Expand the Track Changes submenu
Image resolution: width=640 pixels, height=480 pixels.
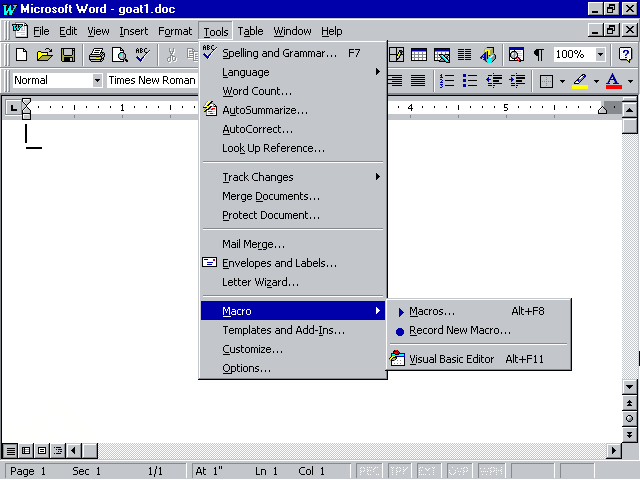[293, 177]
